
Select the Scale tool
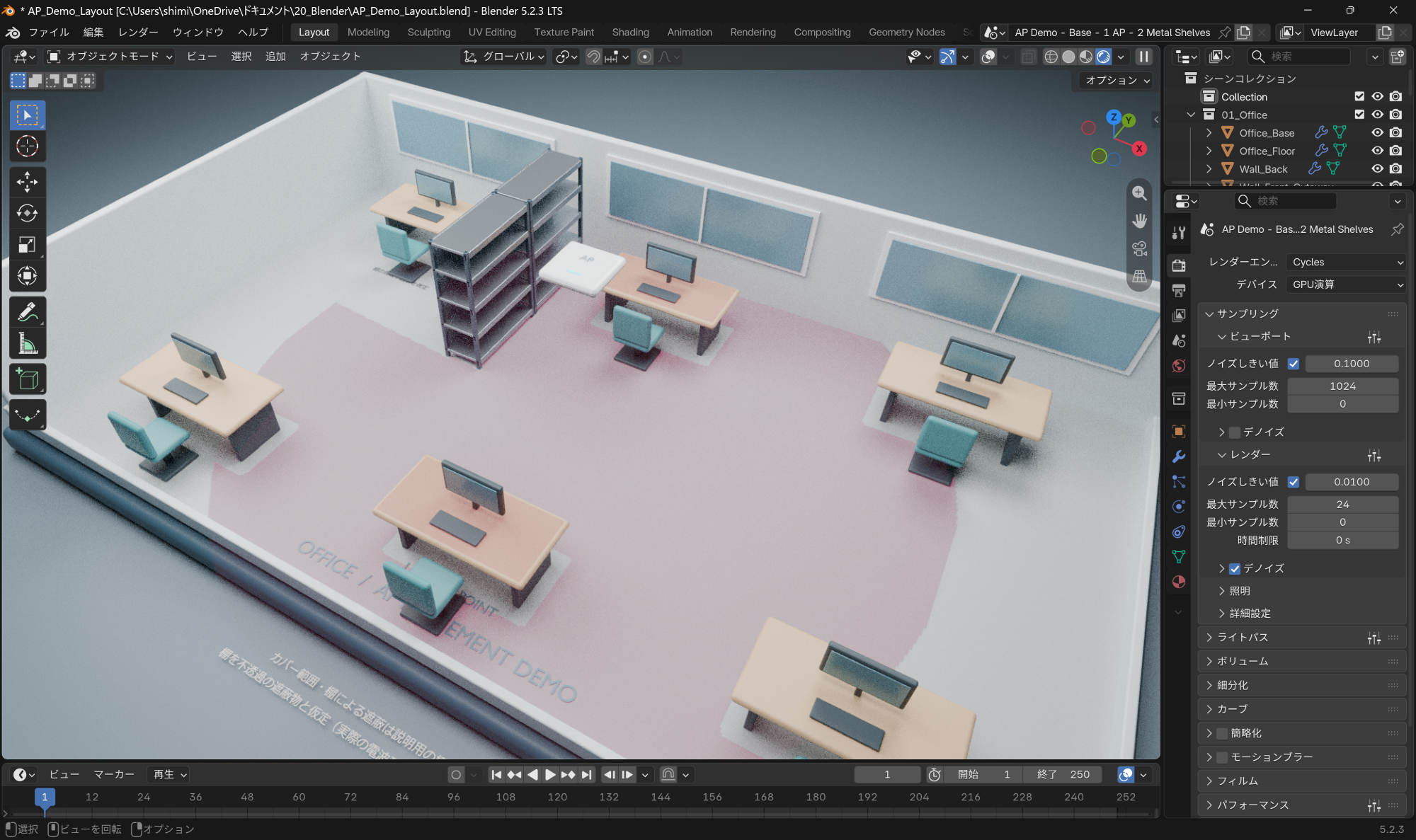pos(27,245)
